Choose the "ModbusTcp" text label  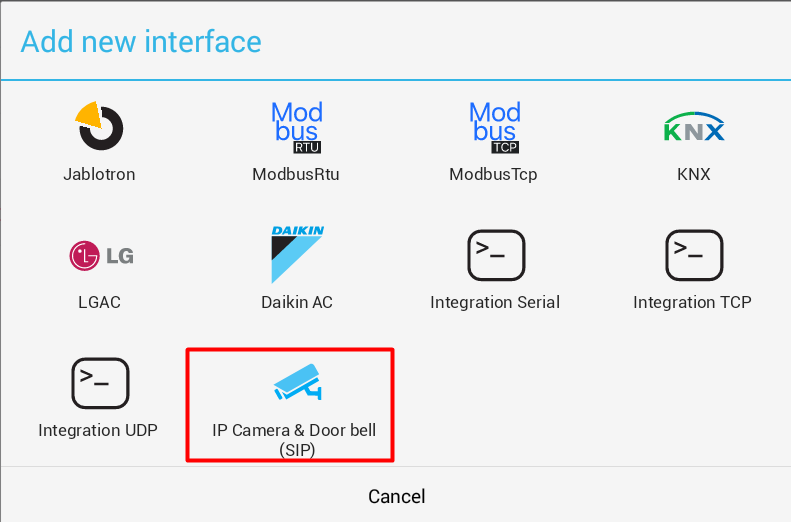tap(494, 174)
